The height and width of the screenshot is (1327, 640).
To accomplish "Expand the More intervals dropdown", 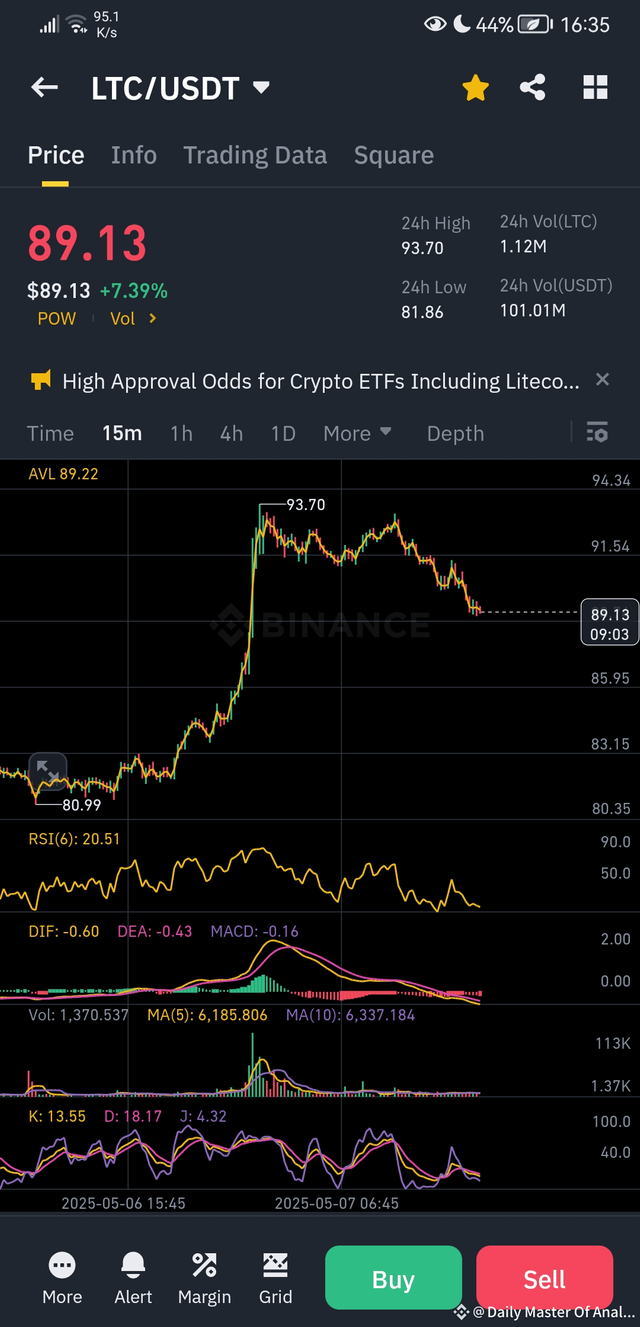I will tap(357, 433).
